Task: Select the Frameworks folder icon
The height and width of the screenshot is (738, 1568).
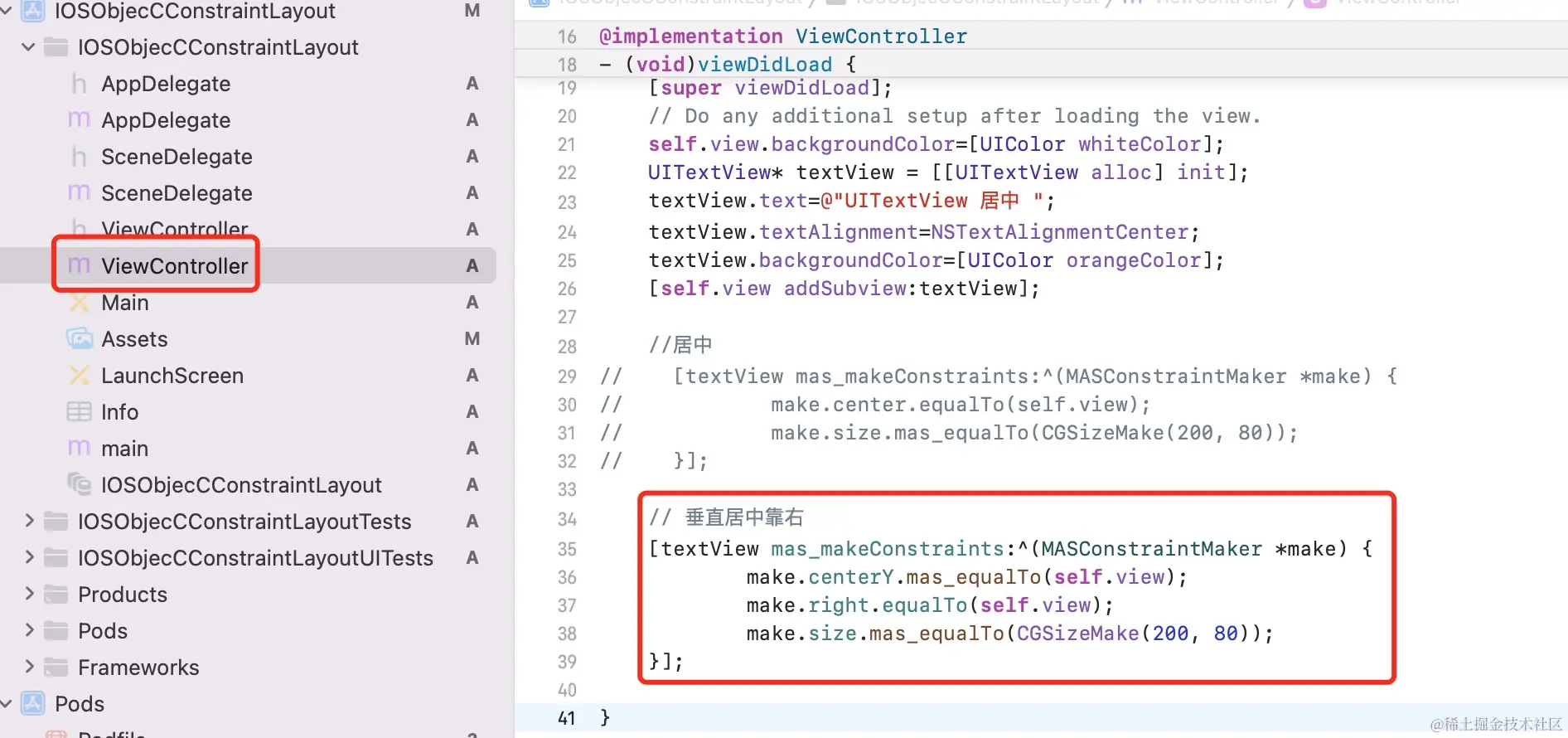Action: pyautogui.click(x=56, y=668)
